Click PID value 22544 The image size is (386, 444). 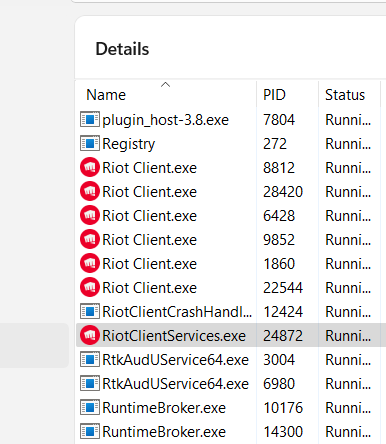click(x=283, y=288)
